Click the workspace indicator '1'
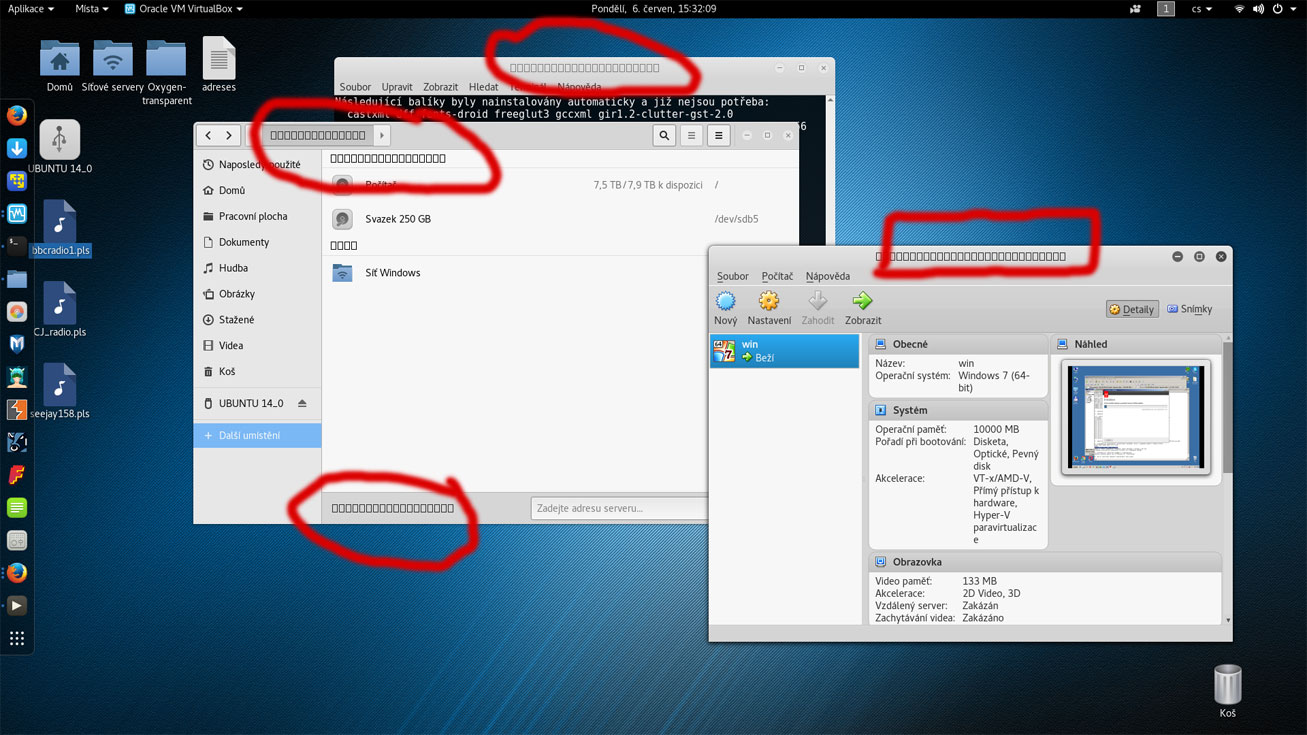The height and width of the screenshot is (735, 1307). (1165, 8)
